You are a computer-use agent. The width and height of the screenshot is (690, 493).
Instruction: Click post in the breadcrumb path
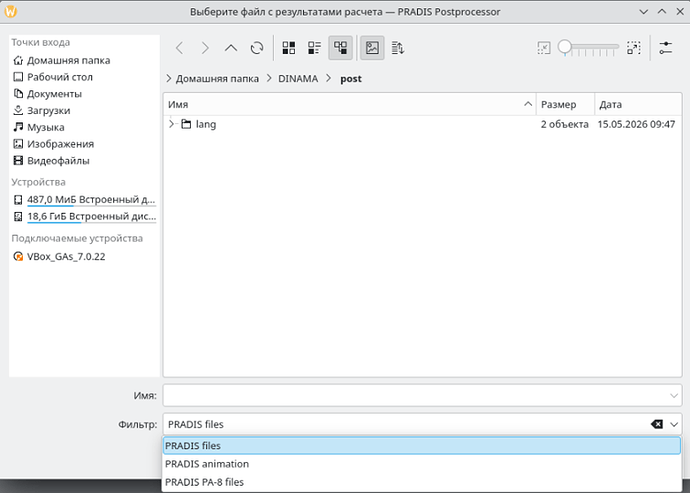351,79
